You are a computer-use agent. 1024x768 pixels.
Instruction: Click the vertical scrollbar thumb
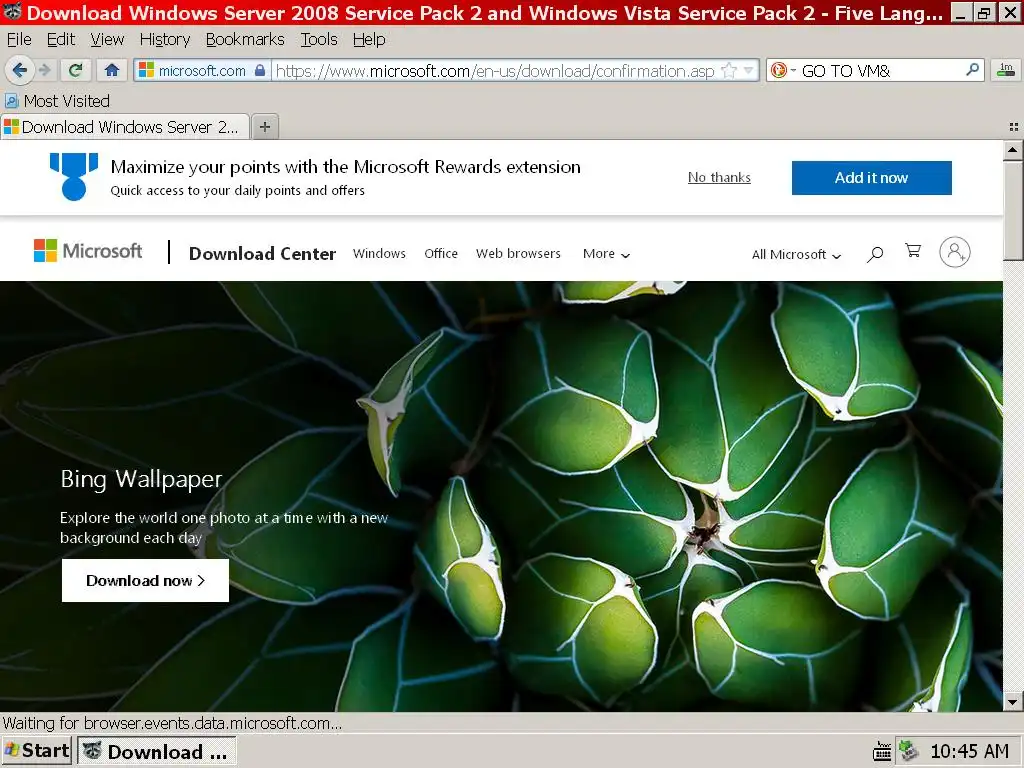point(1013,211)
